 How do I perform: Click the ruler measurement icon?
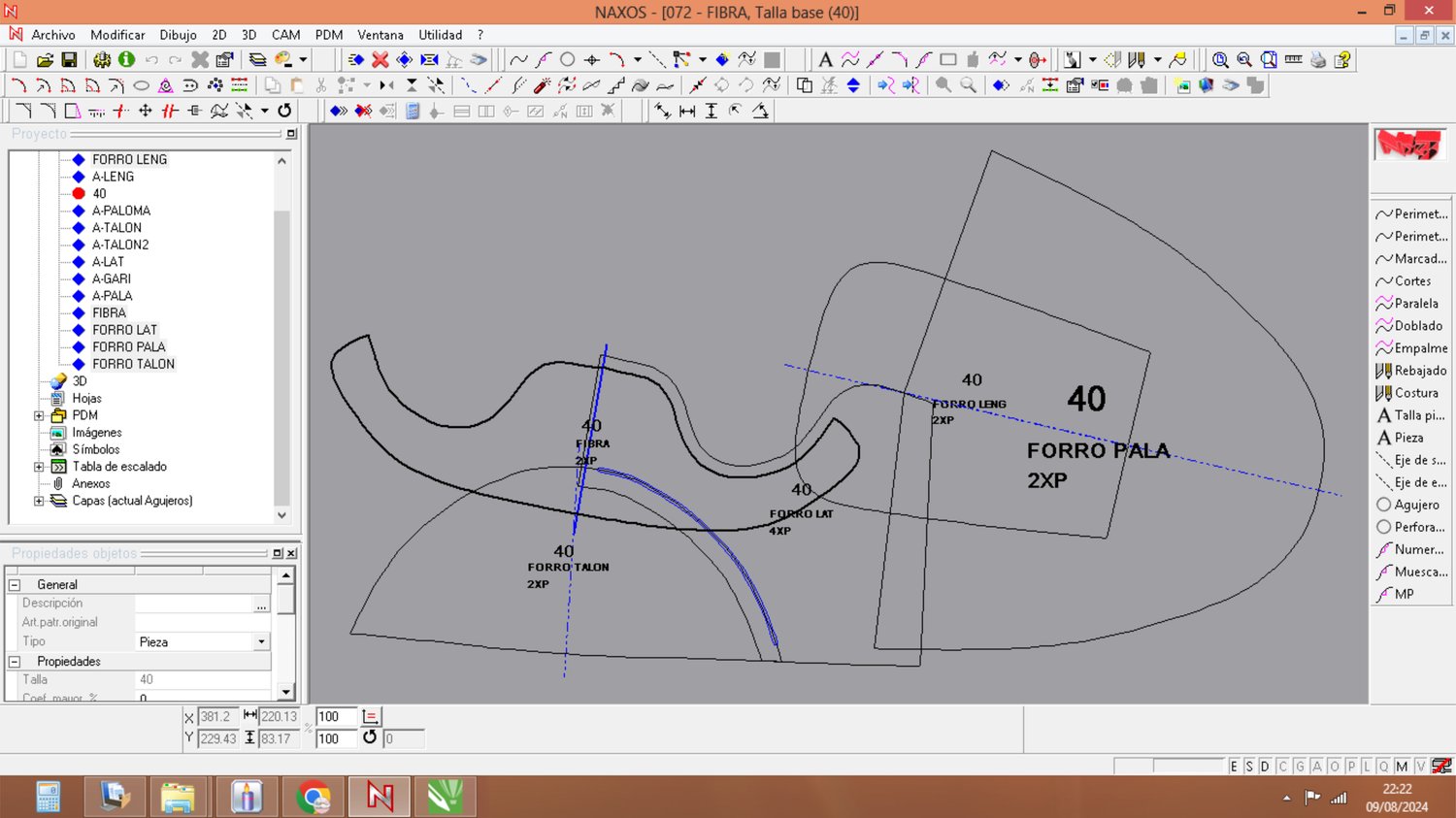pyautogui.click(x=1293, y=60)
